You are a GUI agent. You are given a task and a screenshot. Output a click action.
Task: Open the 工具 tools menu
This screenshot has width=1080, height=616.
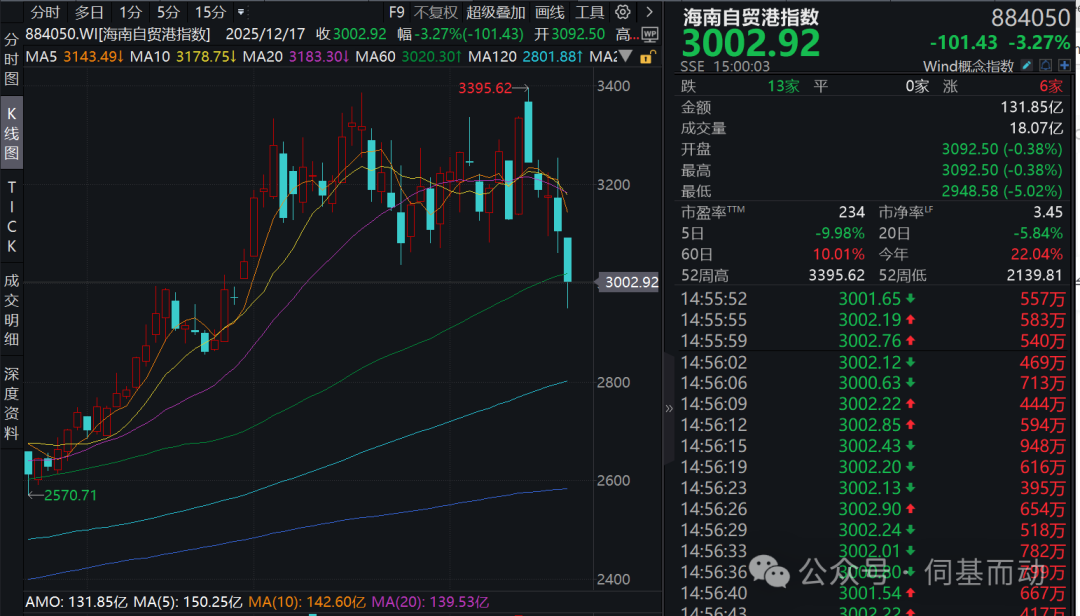point(589,12)
